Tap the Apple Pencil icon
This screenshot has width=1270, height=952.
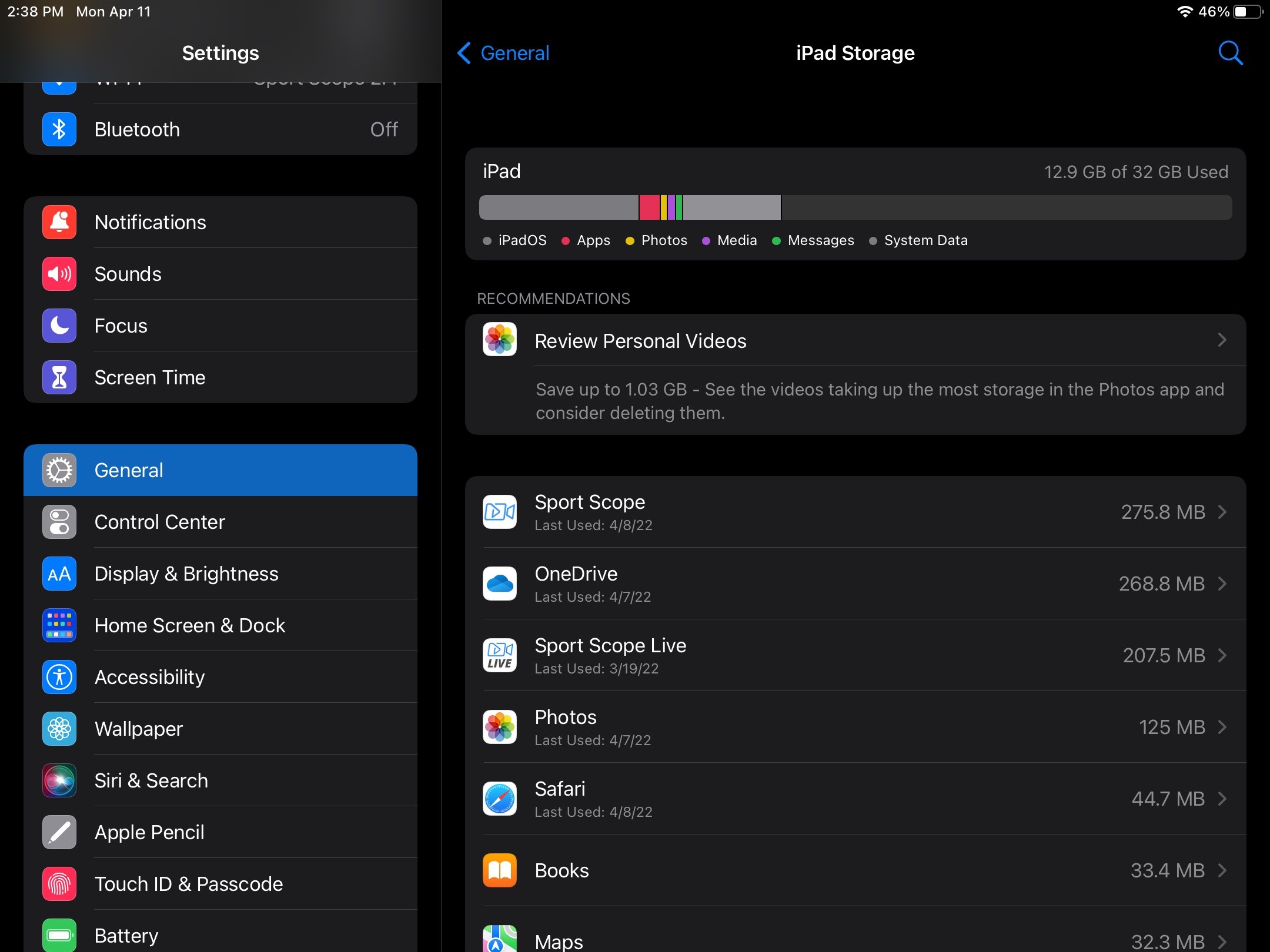(x=59, y=832)
